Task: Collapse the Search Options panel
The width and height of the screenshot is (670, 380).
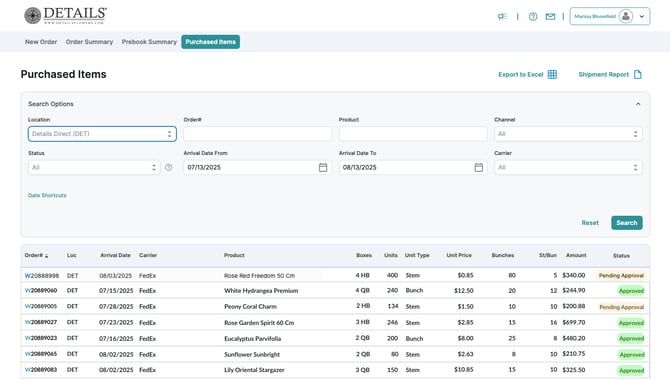Action: (x=638, y=104)
